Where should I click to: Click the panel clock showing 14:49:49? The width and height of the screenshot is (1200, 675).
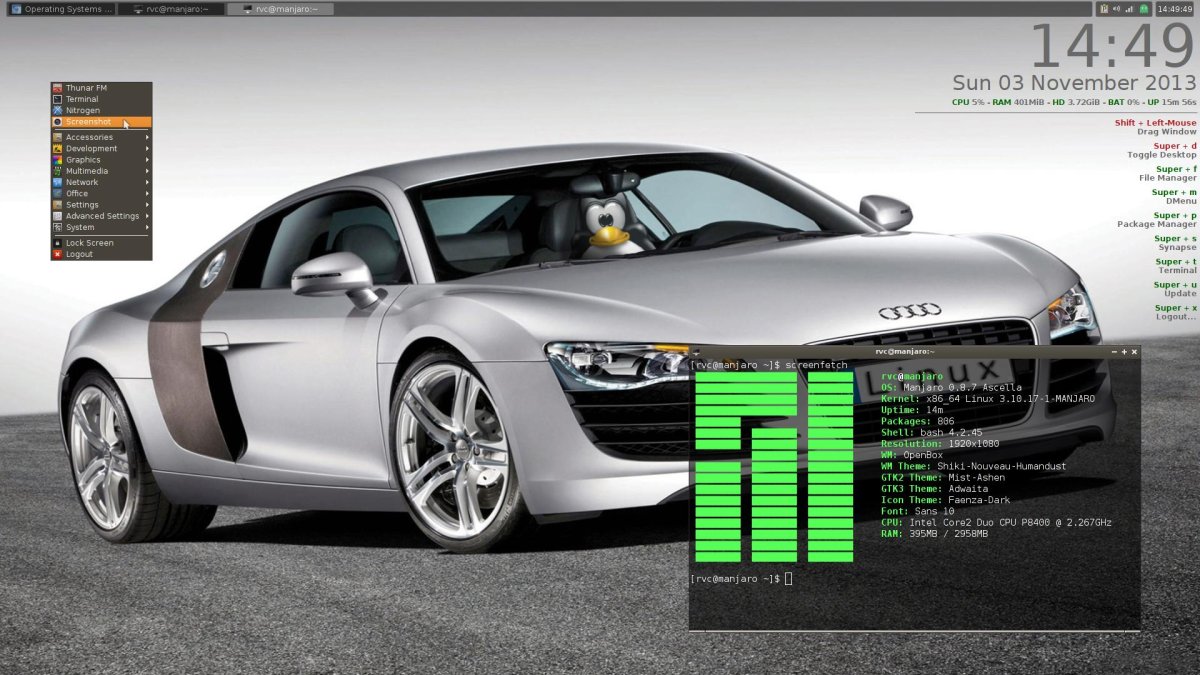tap(1175, 9)
